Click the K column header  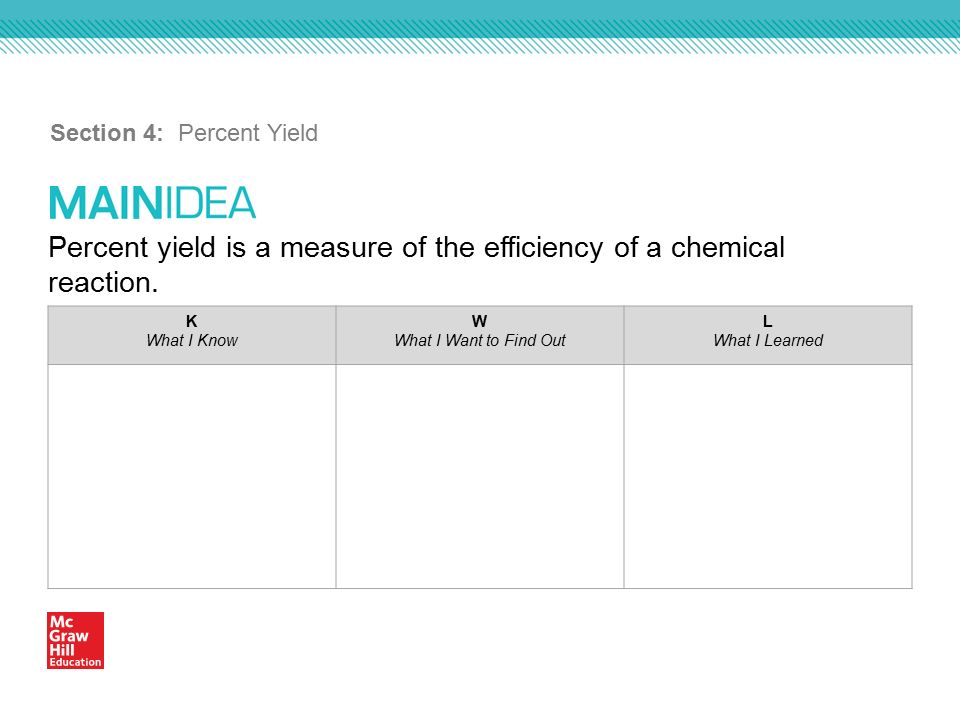192,321
